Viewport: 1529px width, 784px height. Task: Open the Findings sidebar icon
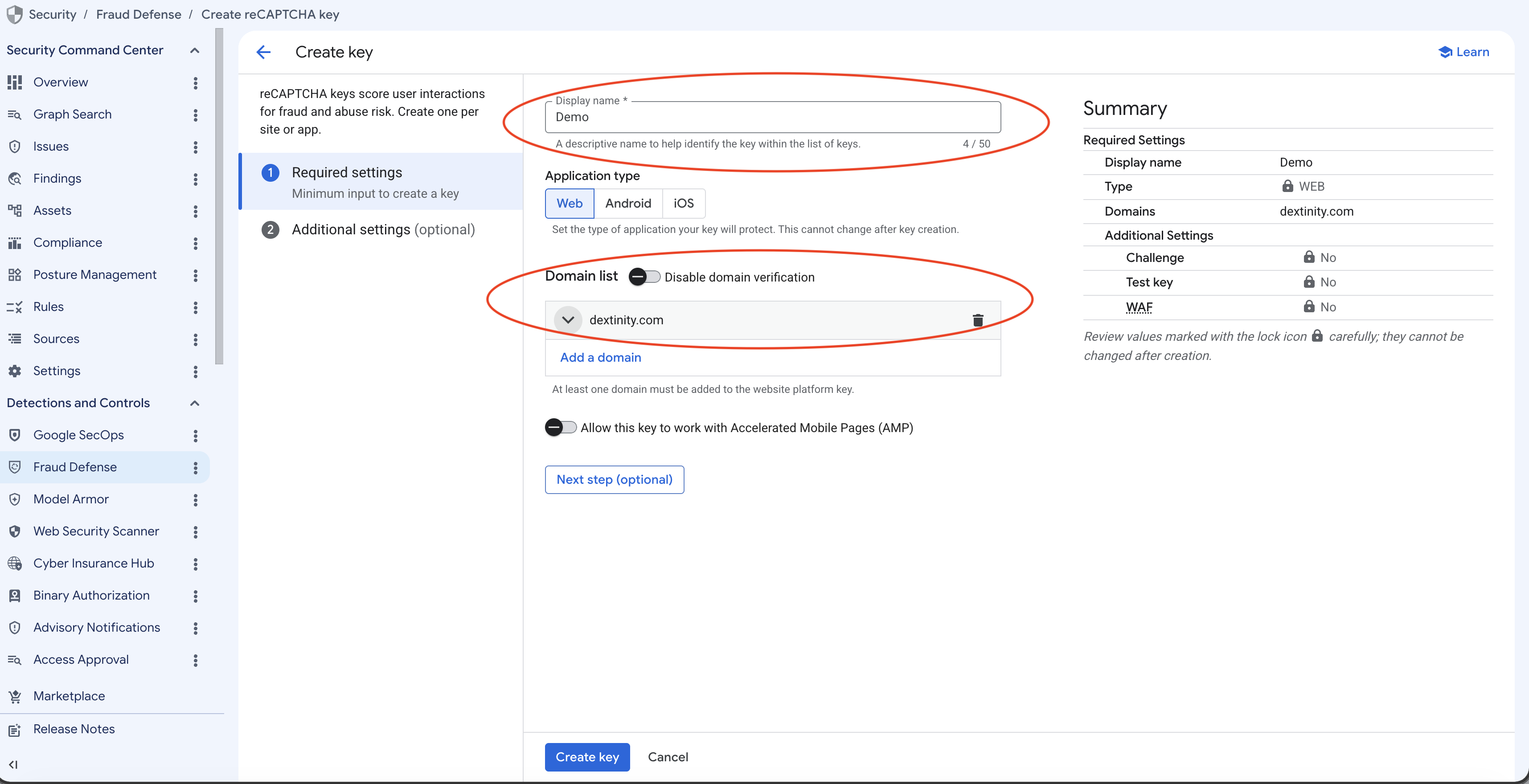[x=15, y=178]
